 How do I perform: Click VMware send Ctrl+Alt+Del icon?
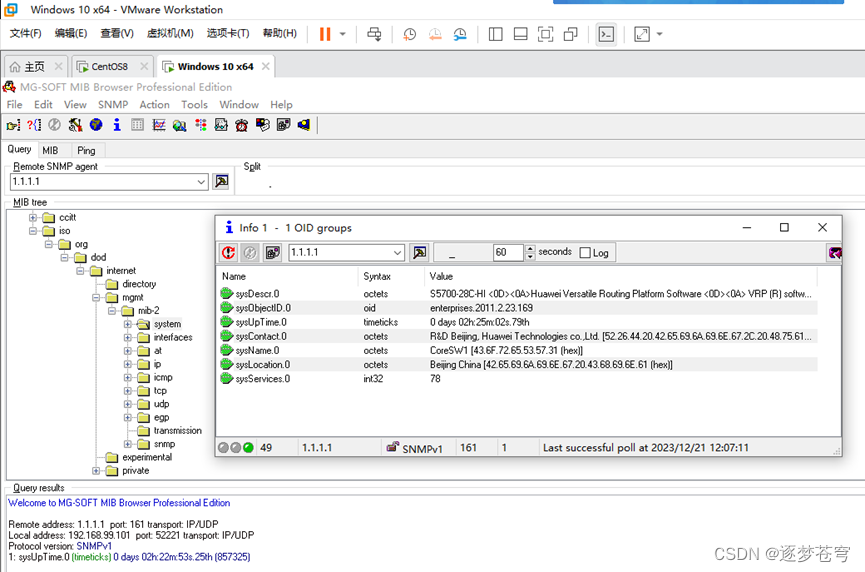(x=374, y=34)
